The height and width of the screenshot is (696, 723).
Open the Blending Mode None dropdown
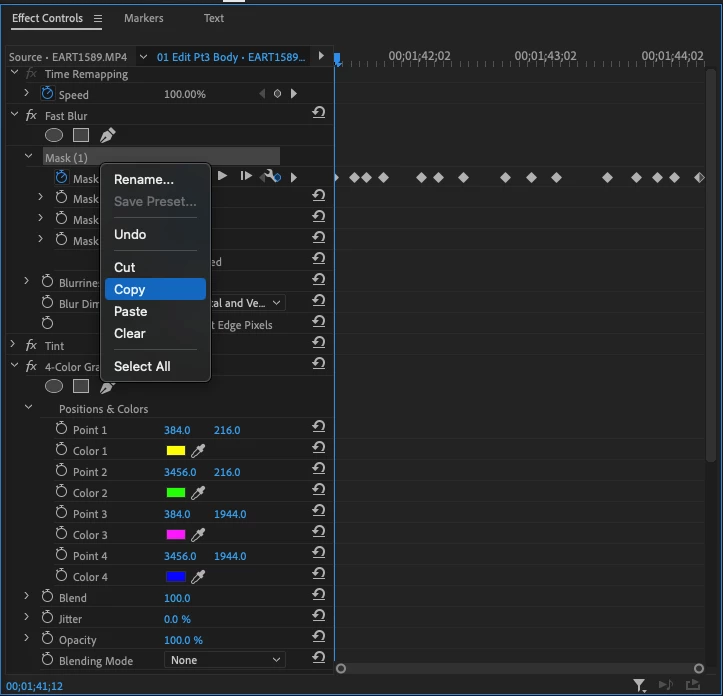tap(225, 660)
